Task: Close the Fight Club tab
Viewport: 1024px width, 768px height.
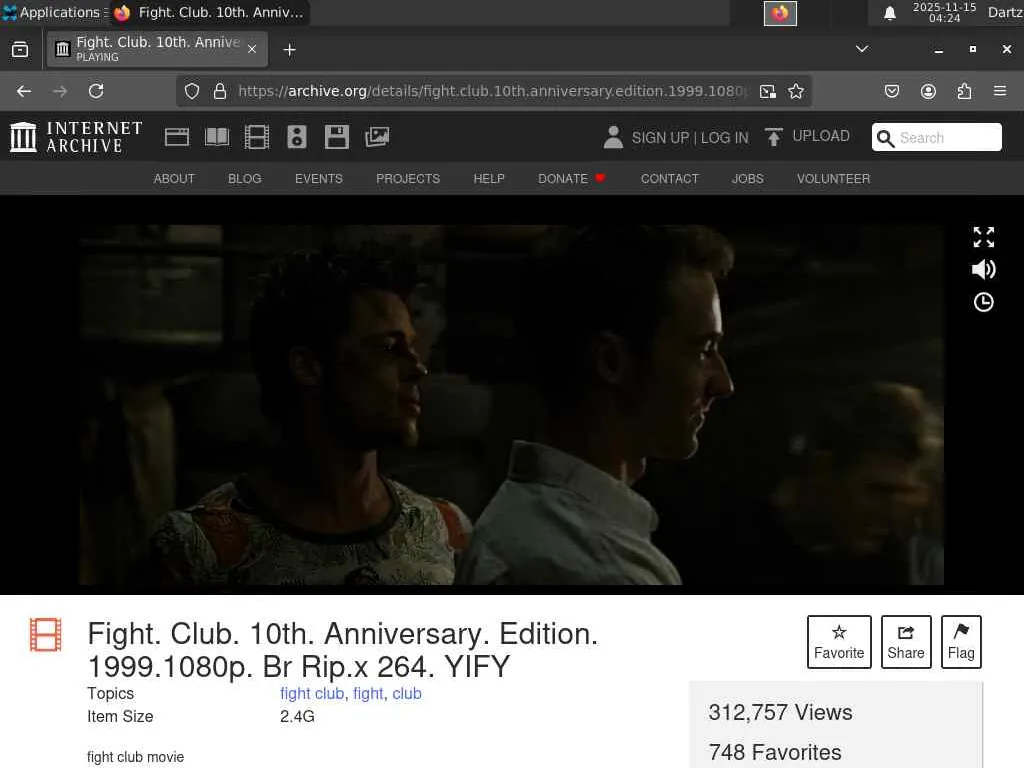Action: click(252, 50)
